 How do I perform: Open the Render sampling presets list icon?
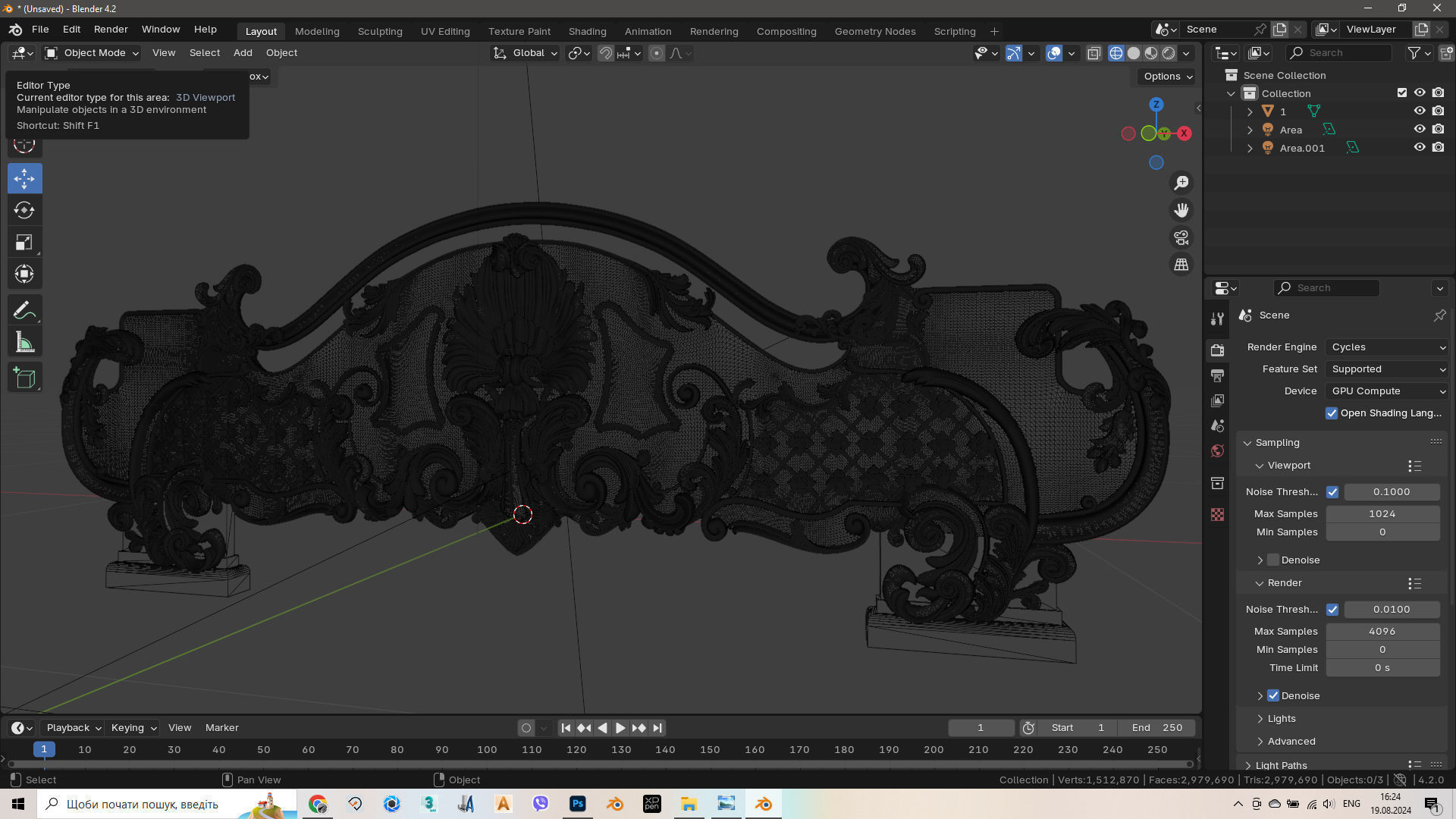pyautogui.click(x=1414, y=583)
